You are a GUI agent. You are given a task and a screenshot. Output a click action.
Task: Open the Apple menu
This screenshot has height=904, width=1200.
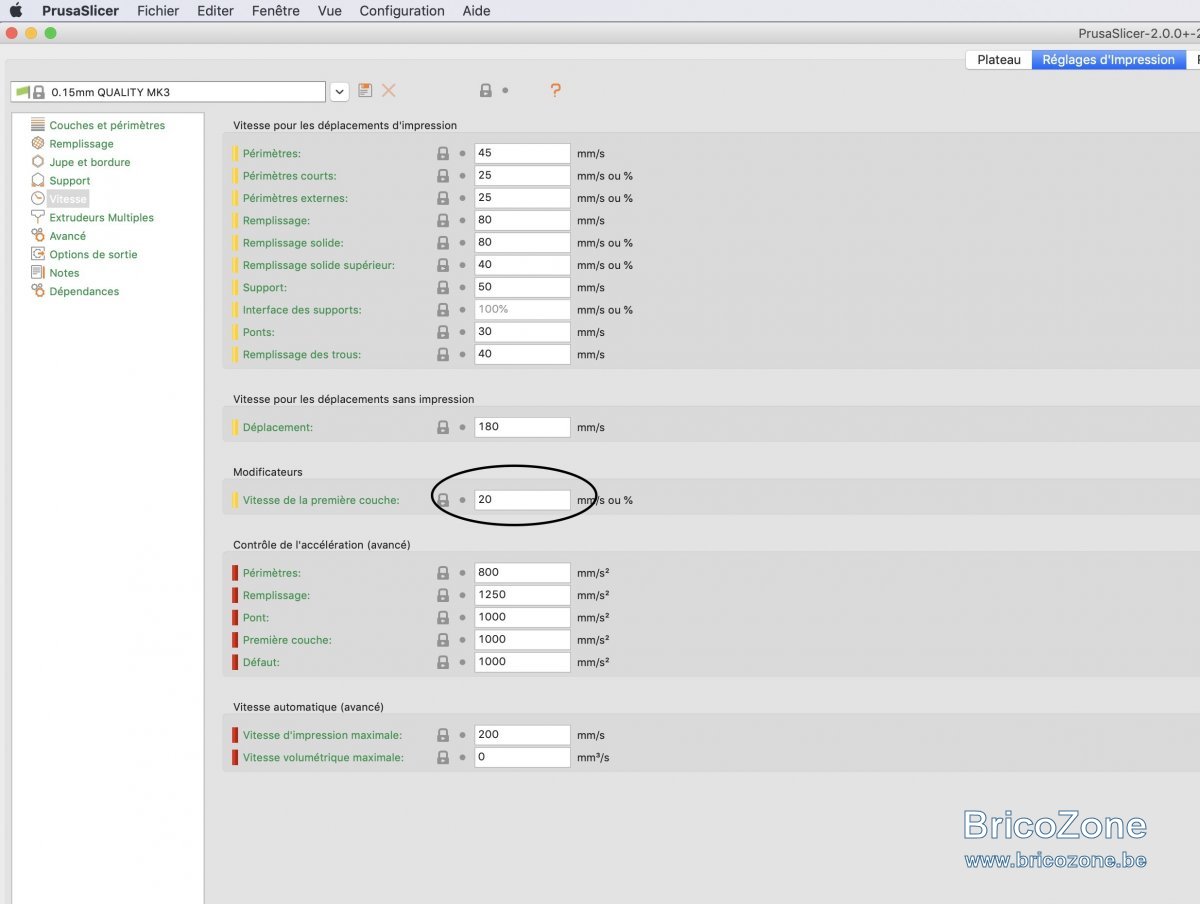[x=15, y=11]
